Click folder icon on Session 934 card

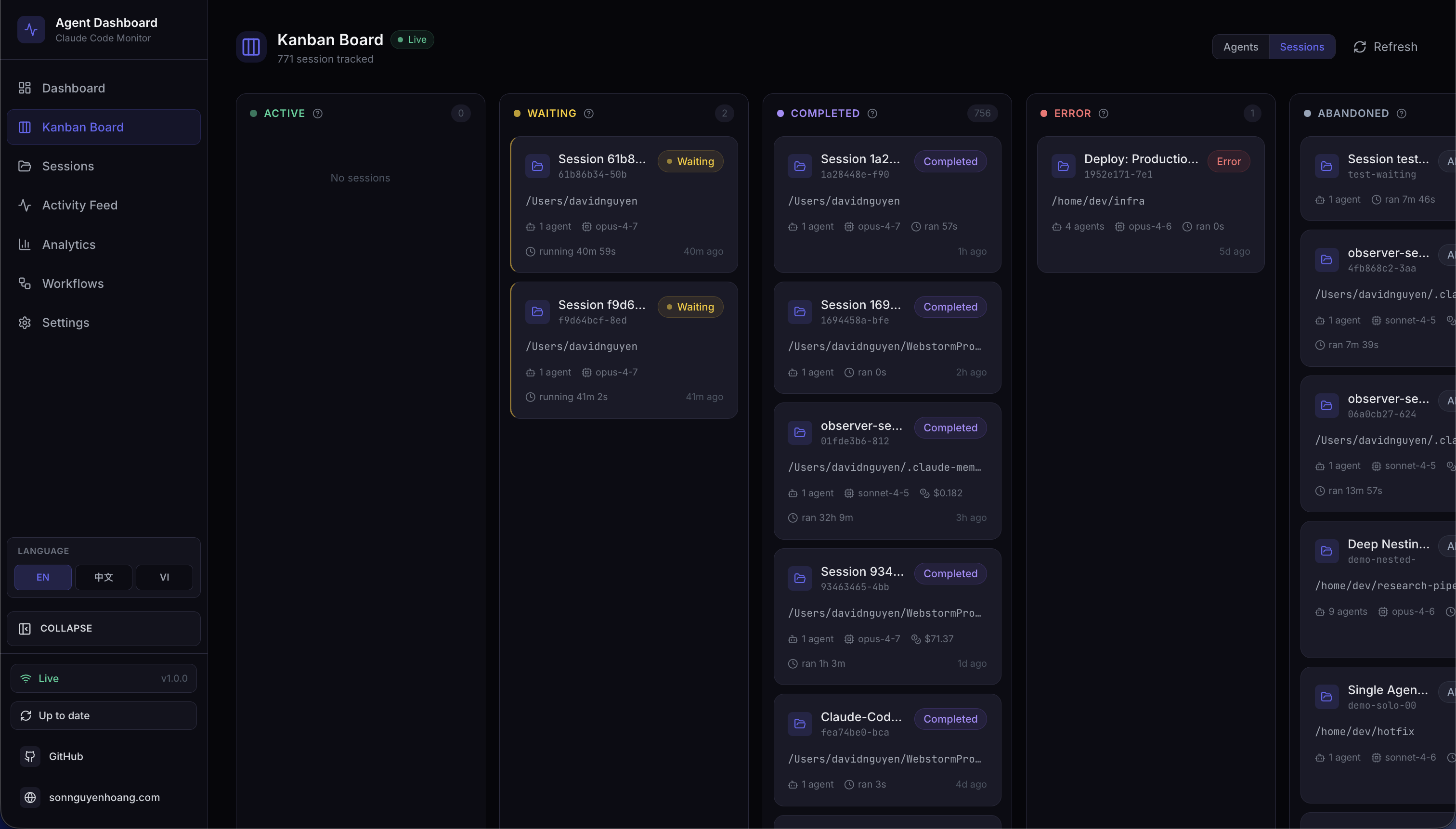pos(800,578)
